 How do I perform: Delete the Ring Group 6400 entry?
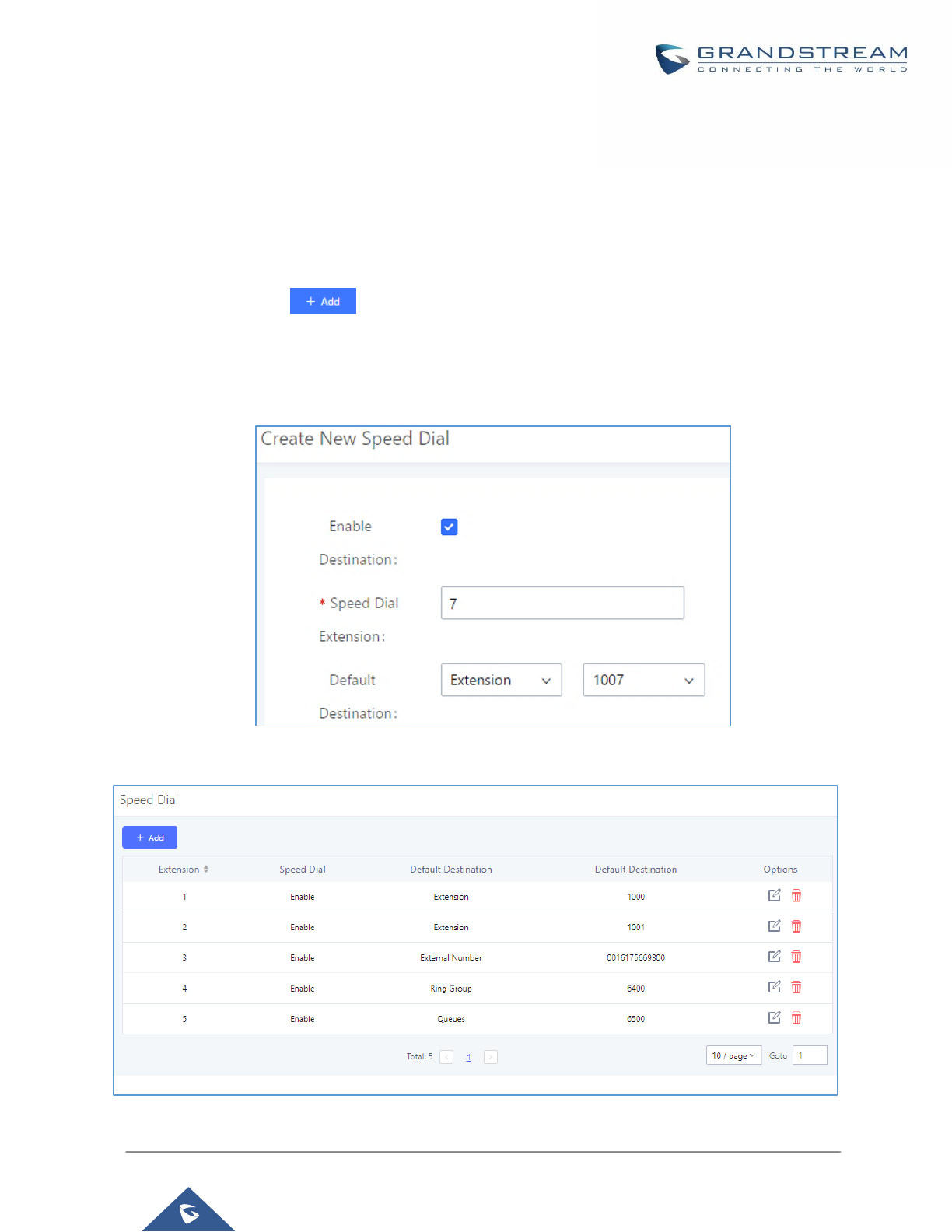(x=796, y=987)
